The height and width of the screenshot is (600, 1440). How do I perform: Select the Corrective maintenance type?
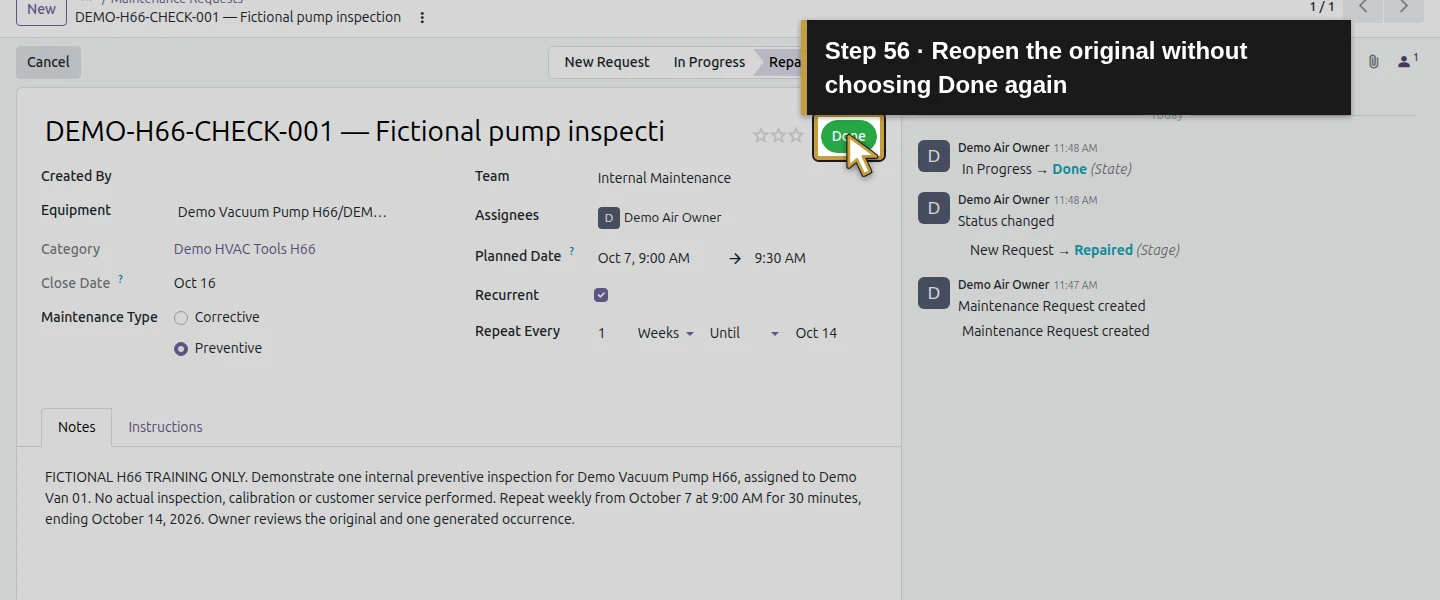[x=181, y=318]
